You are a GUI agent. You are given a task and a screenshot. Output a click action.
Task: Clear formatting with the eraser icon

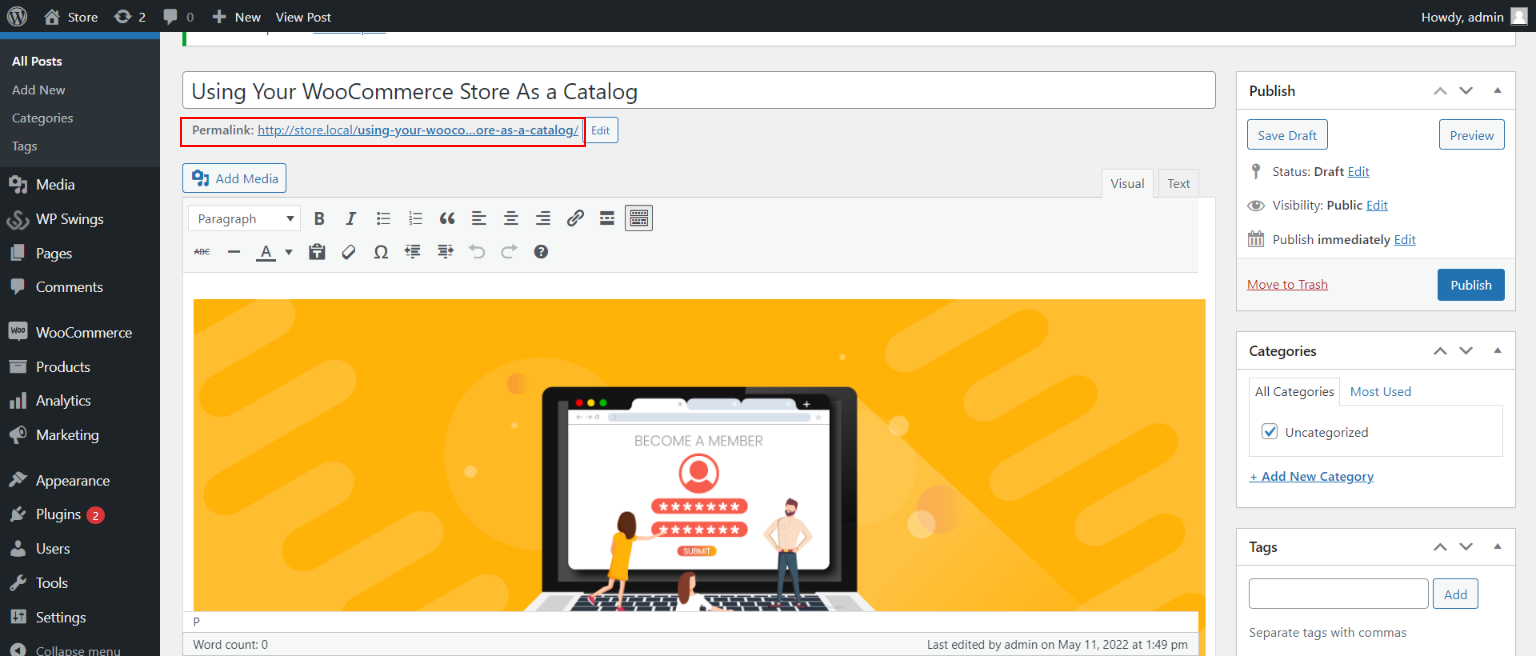click(349, 252)
